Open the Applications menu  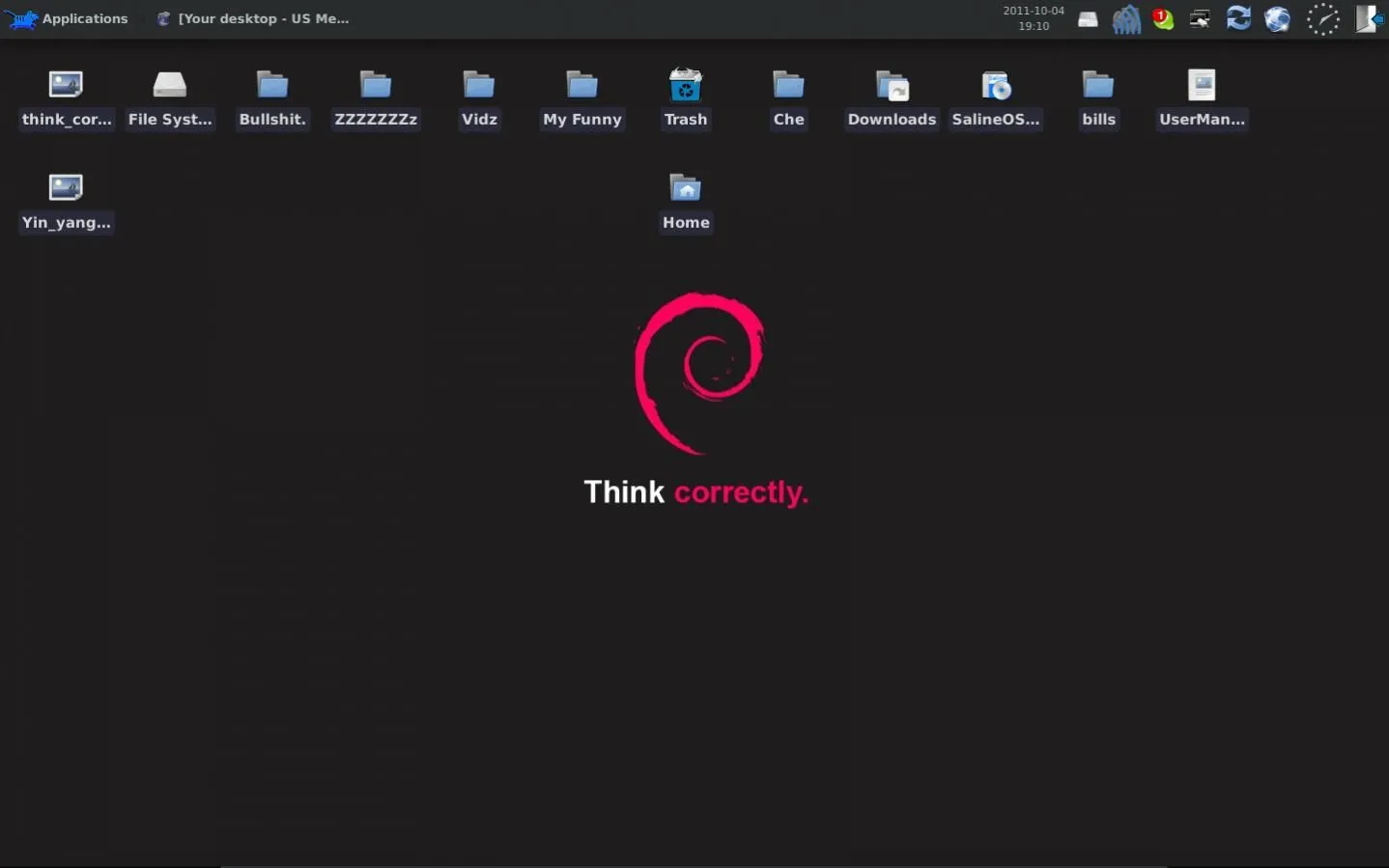(x=68, y=18)
